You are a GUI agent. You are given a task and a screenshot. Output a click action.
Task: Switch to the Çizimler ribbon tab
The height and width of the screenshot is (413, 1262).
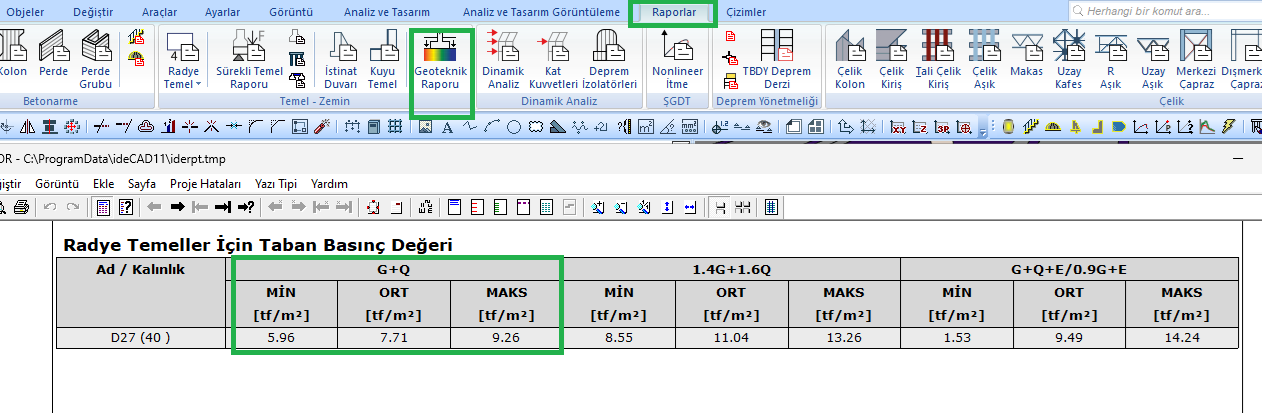746,13
